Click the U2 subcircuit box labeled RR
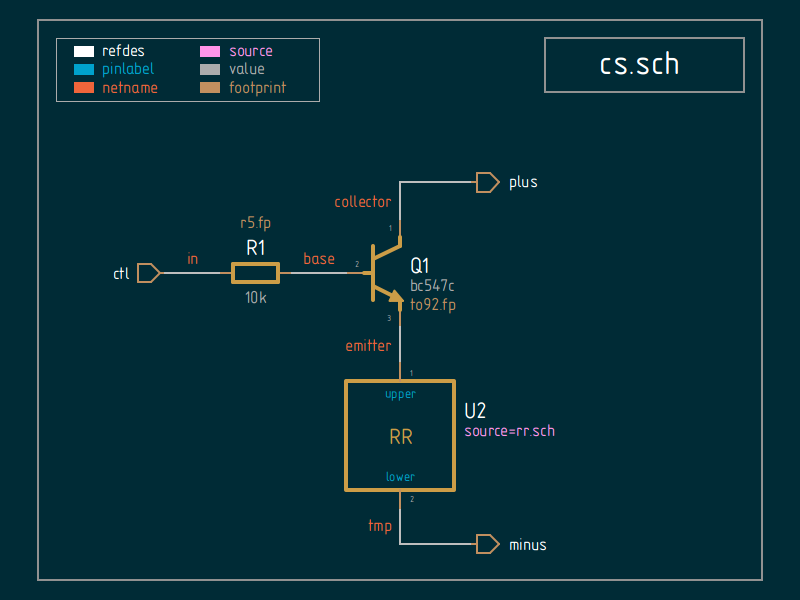The height and width of the screenshot is (600, 800). pyautogui.click(x=400, y=436)
